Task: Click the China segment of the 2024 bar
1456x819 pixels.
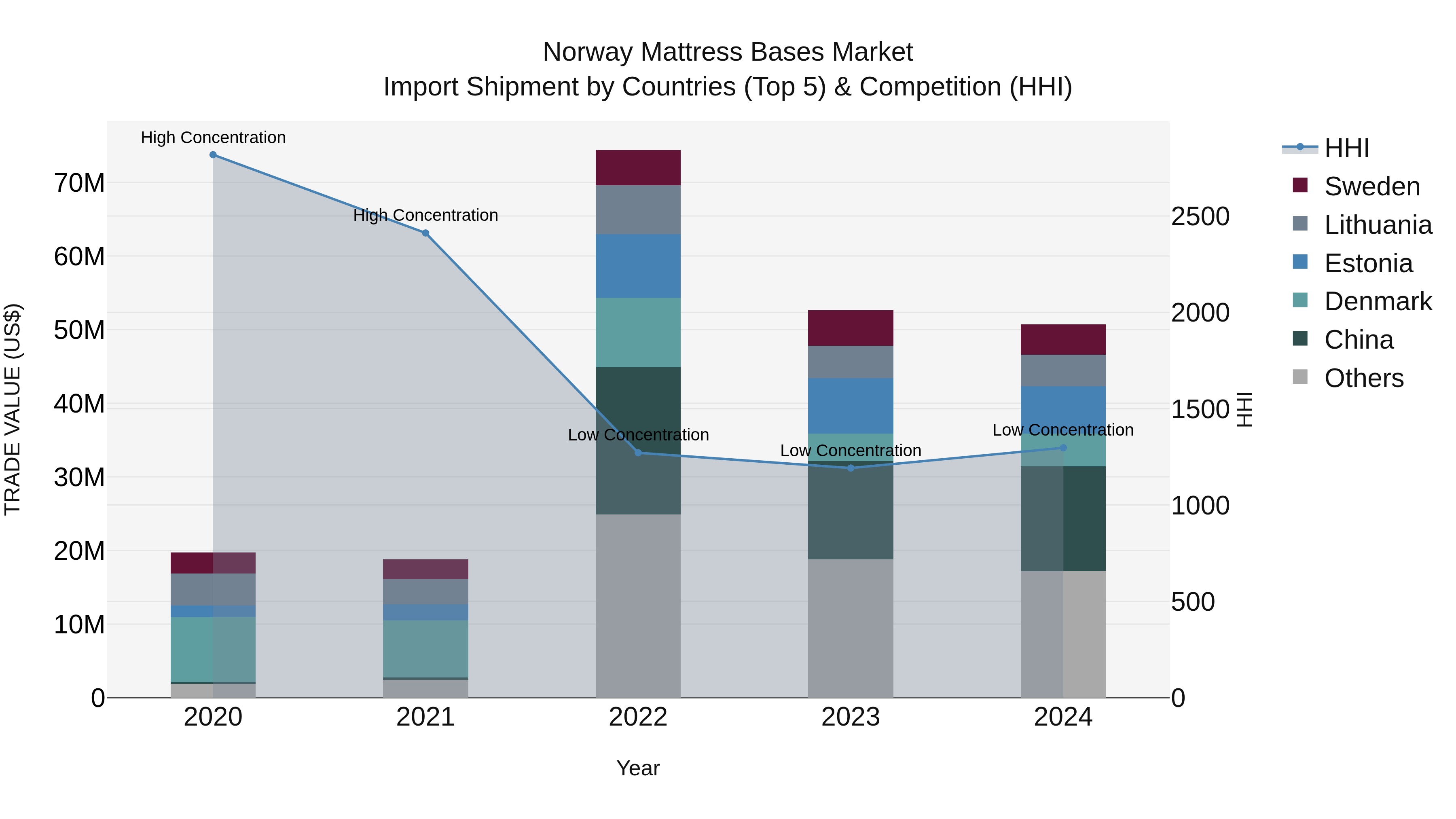Action: 1063,519
